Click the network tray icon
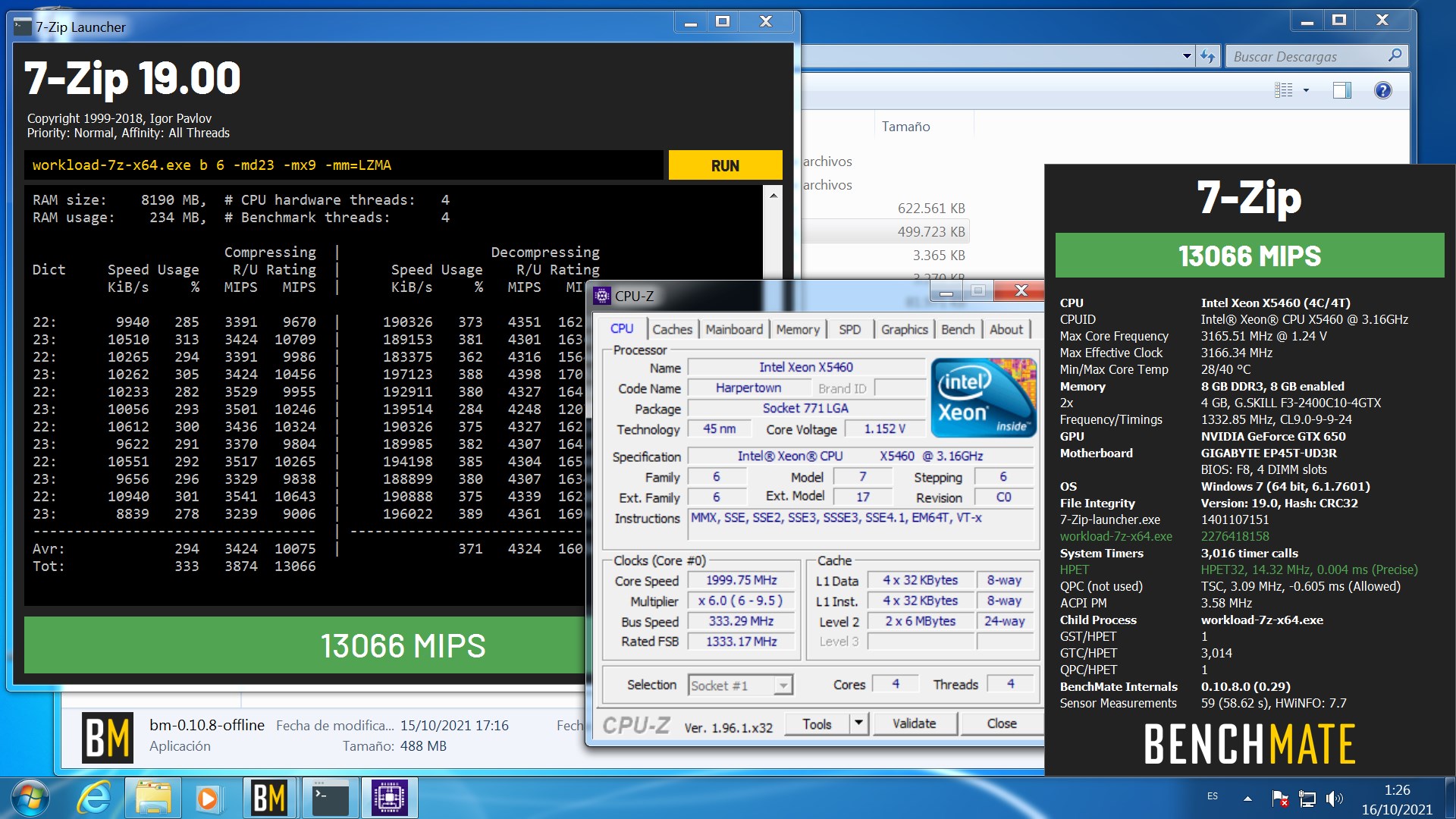Screen dimensions: 1456x819 tap(1307, 799)
